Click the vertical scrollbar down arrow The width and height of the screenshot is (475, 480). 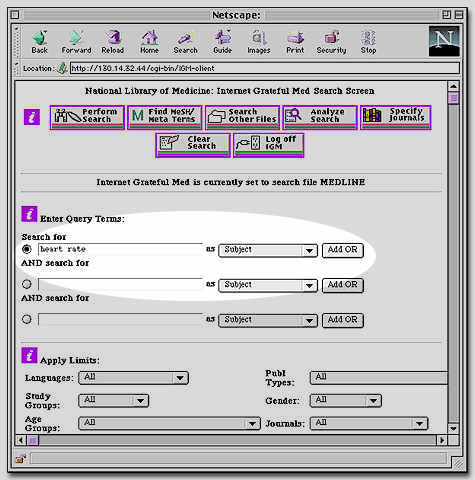tap(453, 428)
